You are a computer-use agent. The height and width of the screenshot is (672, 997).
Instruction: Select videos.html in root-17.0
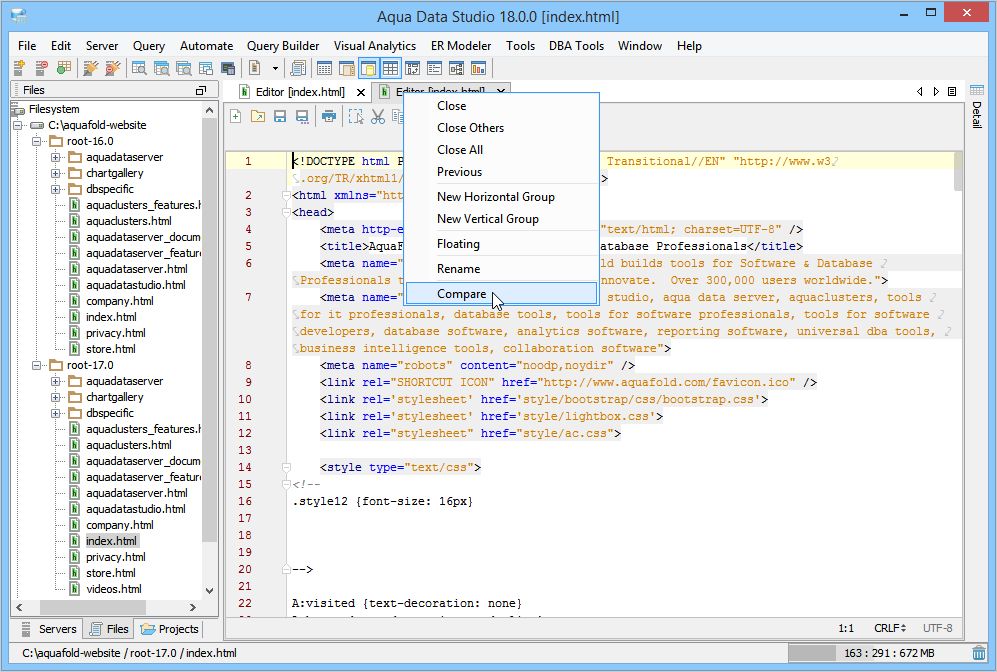(113, 589)
